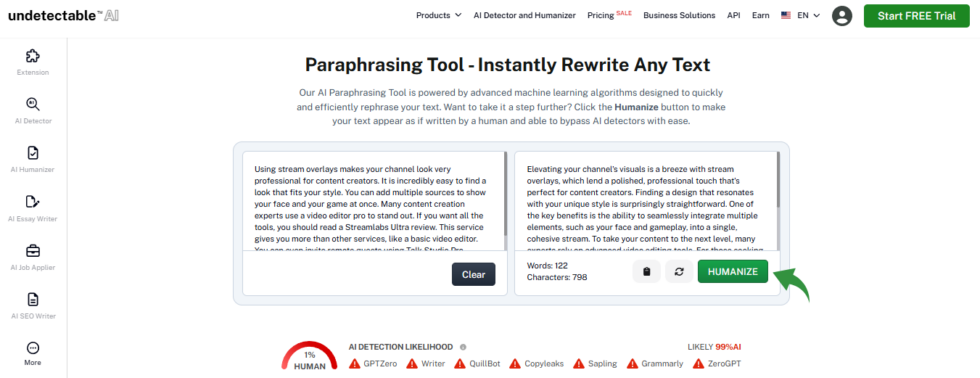The height and width of the screenshot is (378, 980).
Task: Open the AI Job Applier briefcase icon
Action: pos(33,251)
